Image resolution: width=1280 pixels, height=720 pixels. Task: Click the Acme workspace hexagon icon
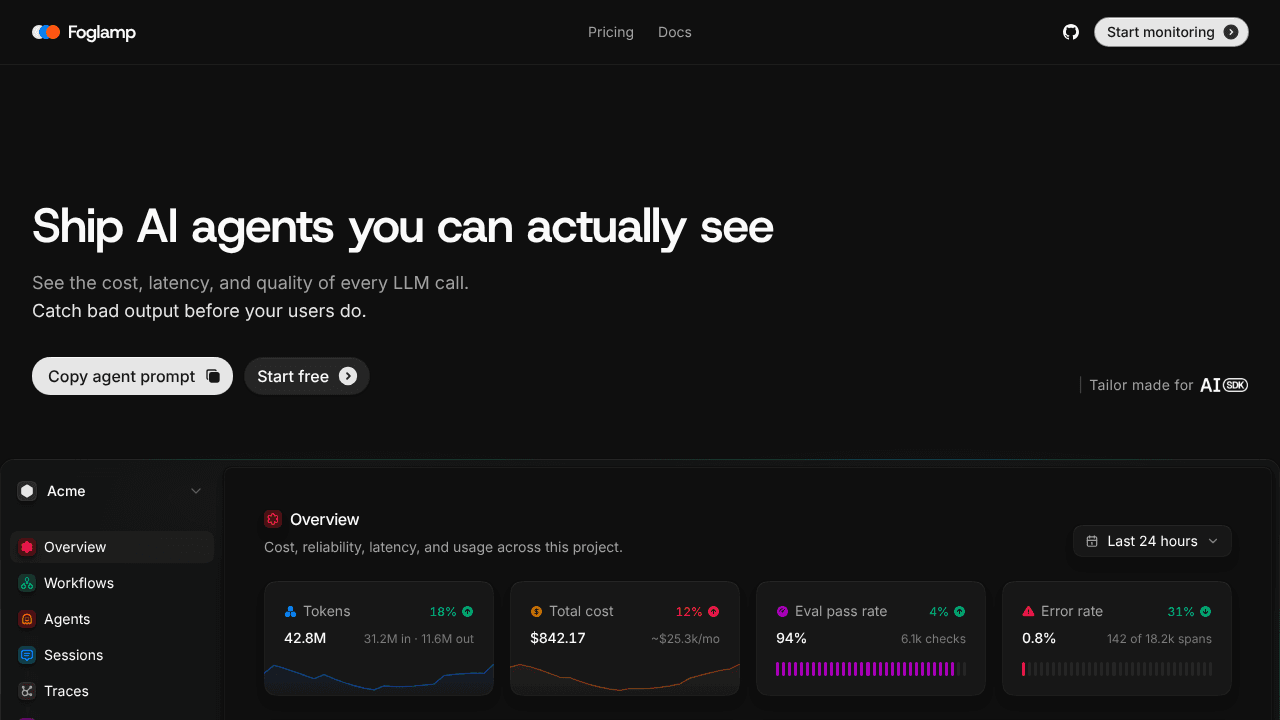27,491
